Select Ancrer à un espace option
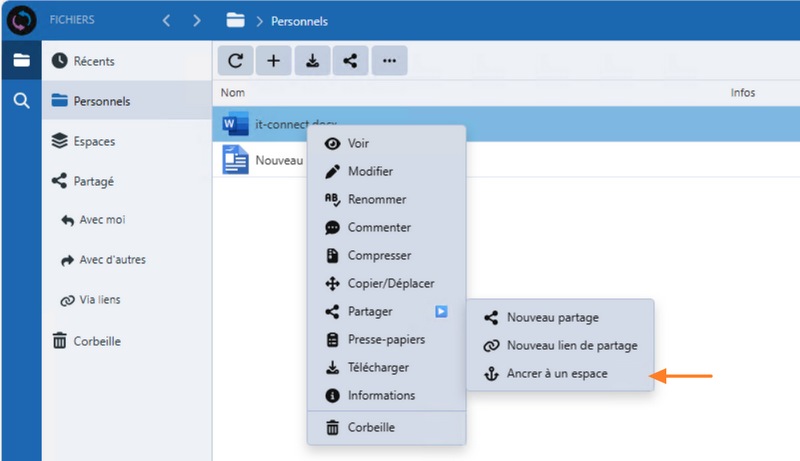800x461 pixels. (557, 374)
